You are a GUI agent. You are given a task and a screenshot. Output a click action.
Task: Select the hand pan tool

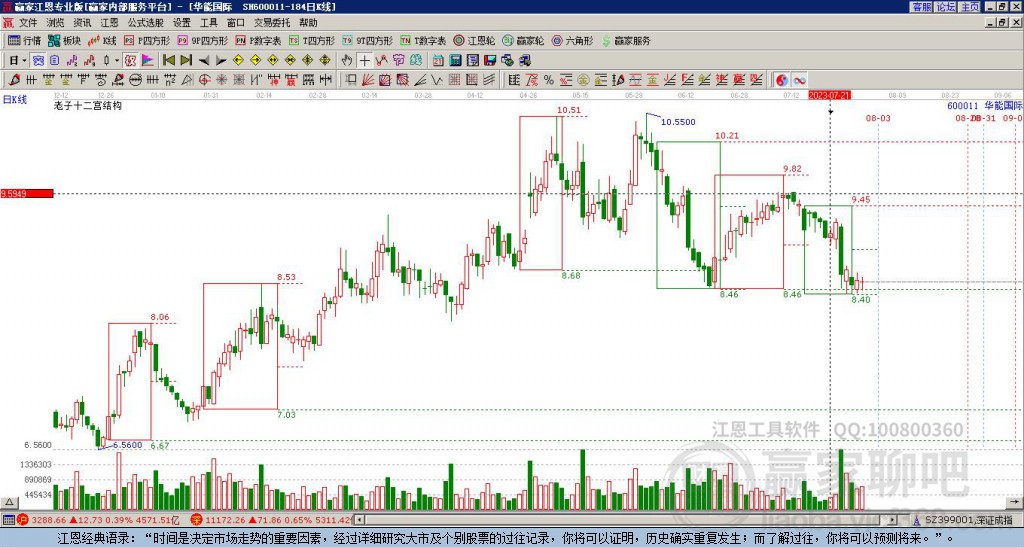coord(347,61)
